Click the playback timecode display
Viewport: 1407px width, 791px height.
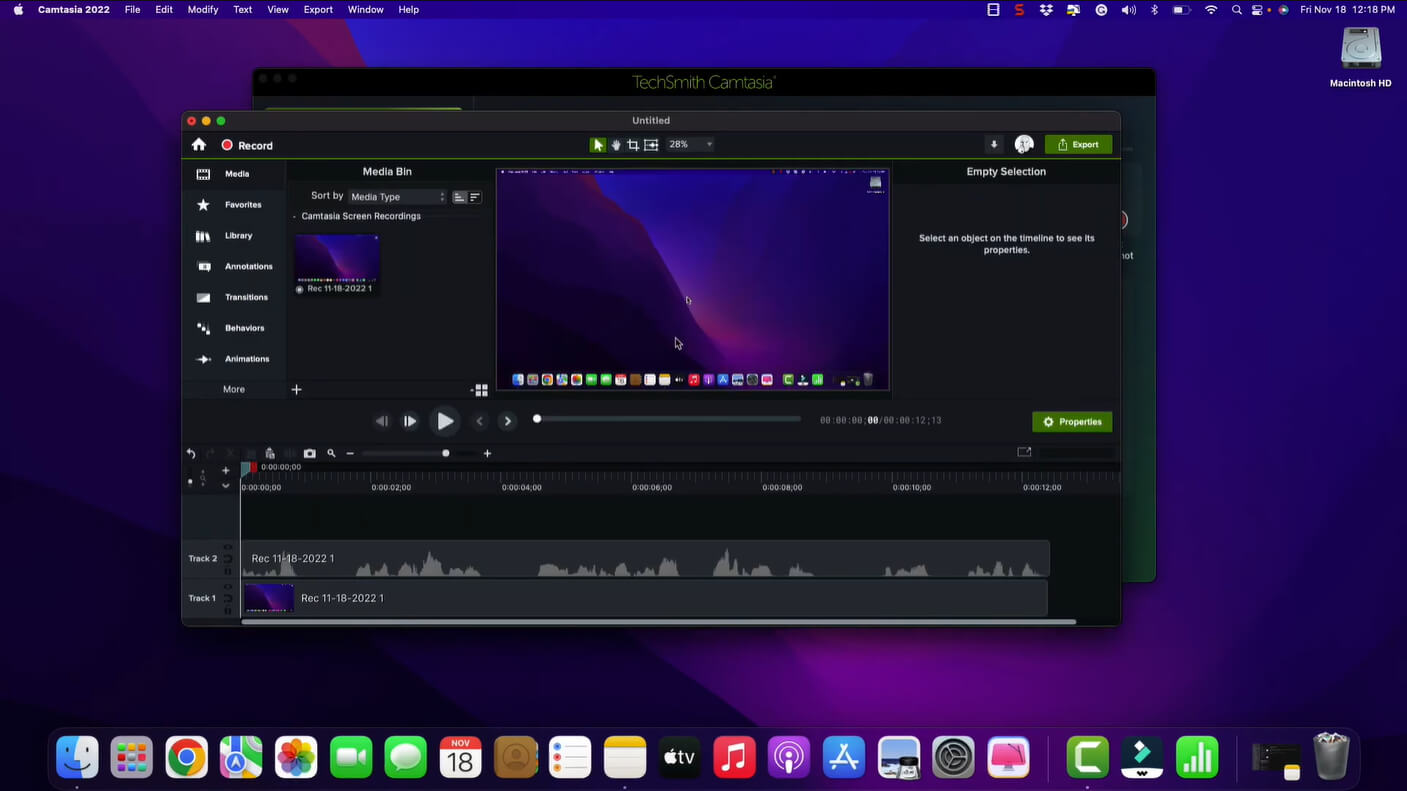(x=881, y=421)
